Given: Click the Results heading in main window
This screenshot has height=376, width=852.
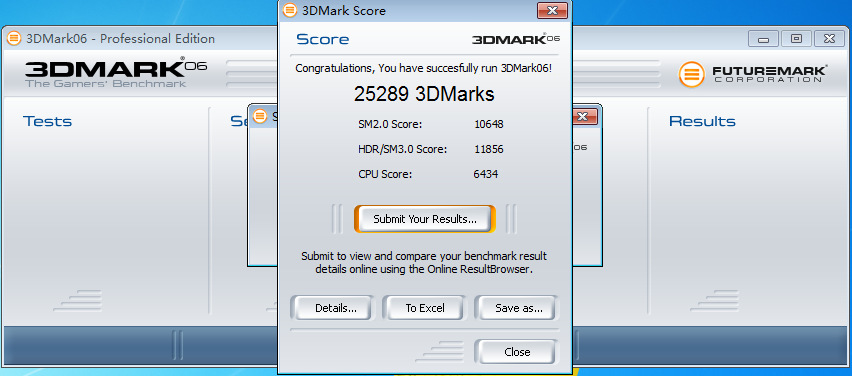Looking at the screenshot, I should coord(702,121).
